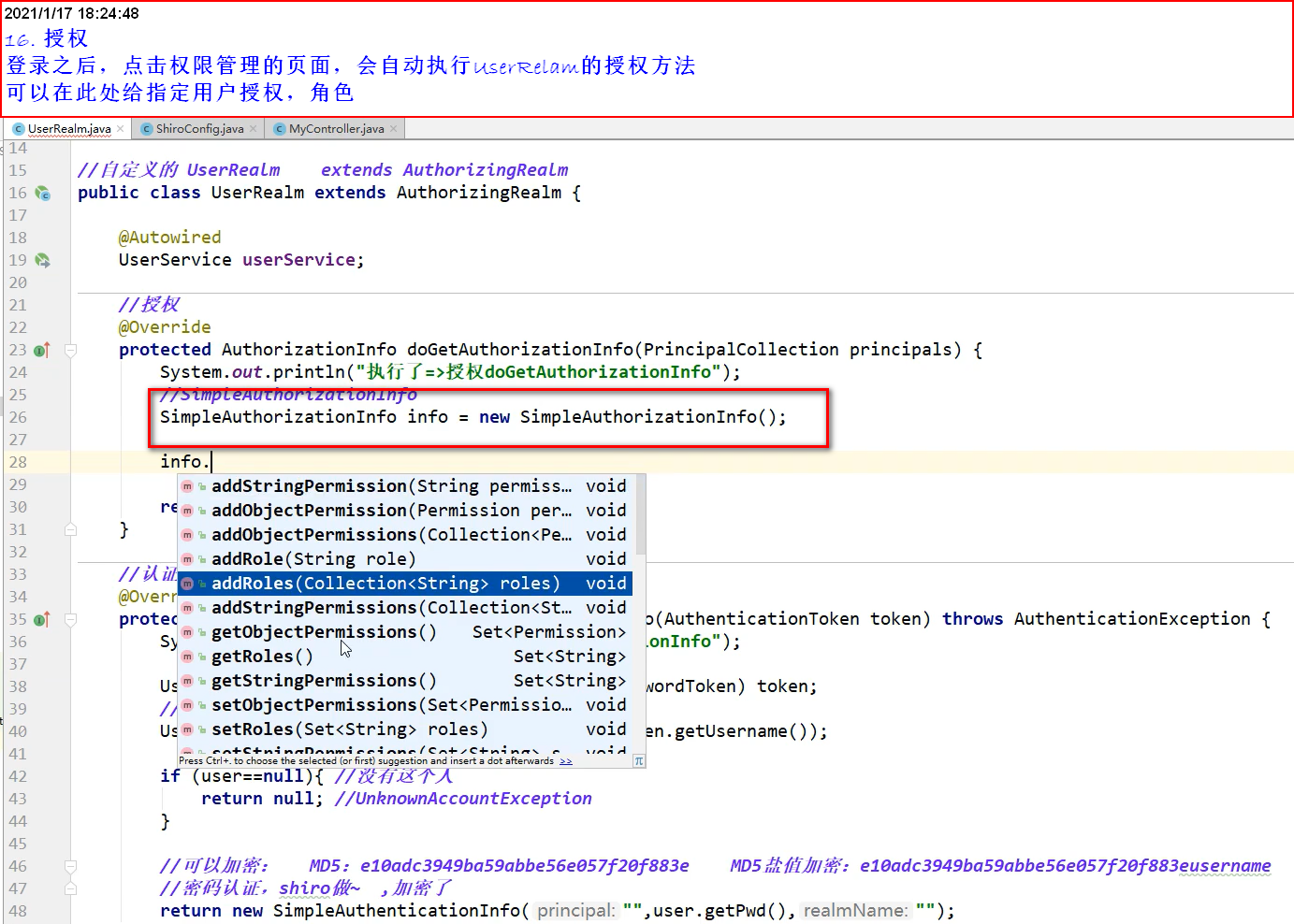Click the 'realmName:' parameter hint on line 48
This screenshot has width=1294, height=924.
[855, 911]
